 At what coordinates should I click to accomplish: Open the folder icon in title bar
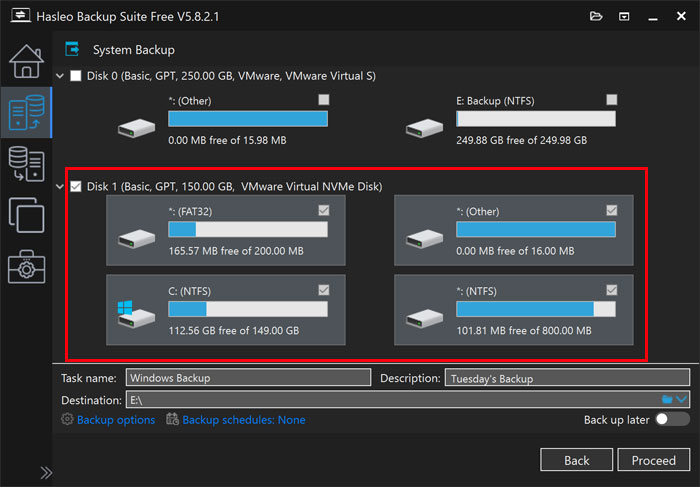596,17
